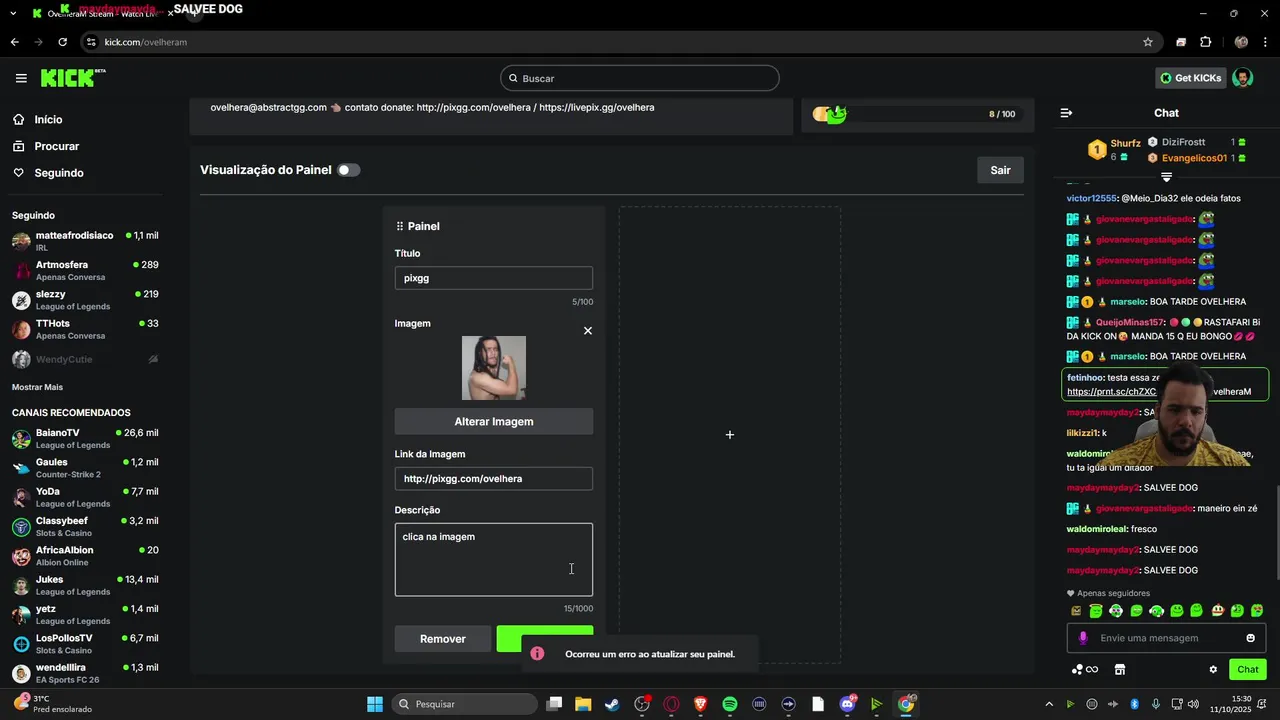Open the prnt.sc link in chat
This screenshot has width=1280, height=720.
(1112, 392)
